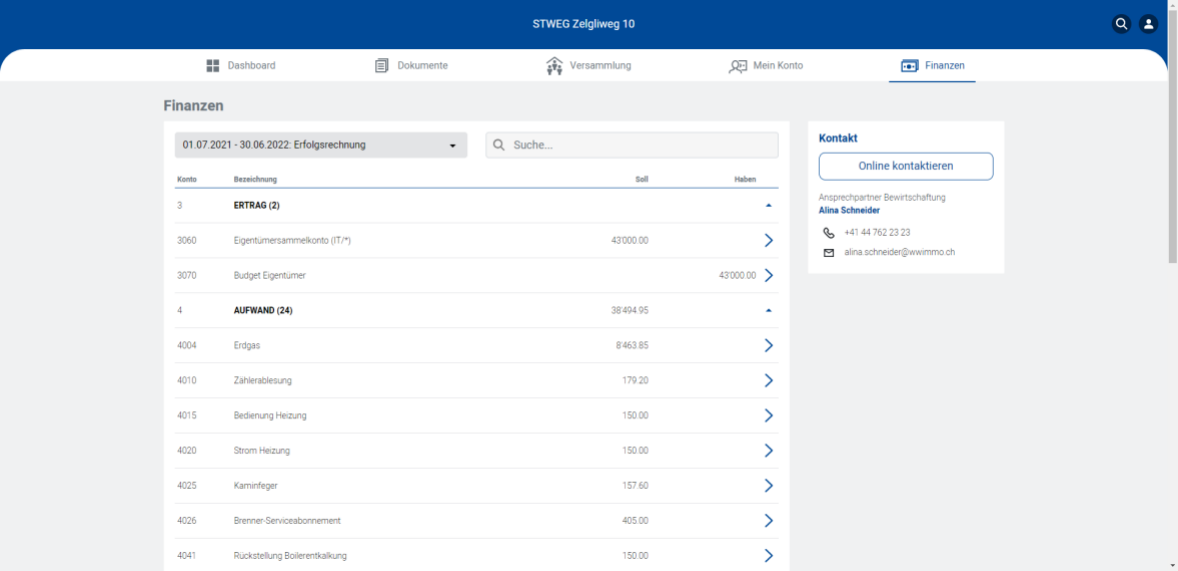
Task: Switch to the Mein Konto tab
Action: pos(766,65)
